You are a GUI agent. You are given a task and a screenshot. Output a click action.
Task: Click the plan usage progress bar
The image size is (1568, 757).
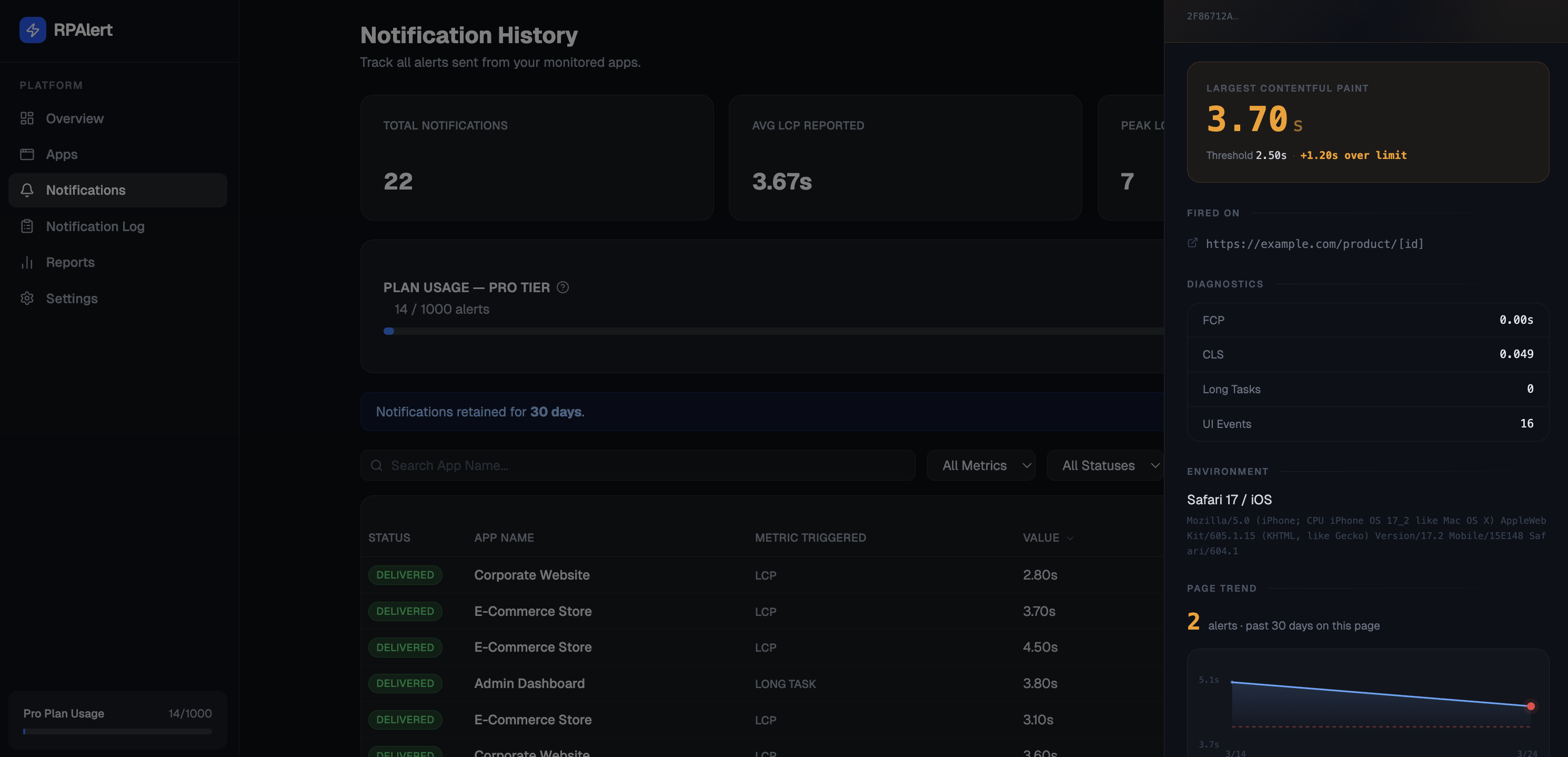point(773,331)
